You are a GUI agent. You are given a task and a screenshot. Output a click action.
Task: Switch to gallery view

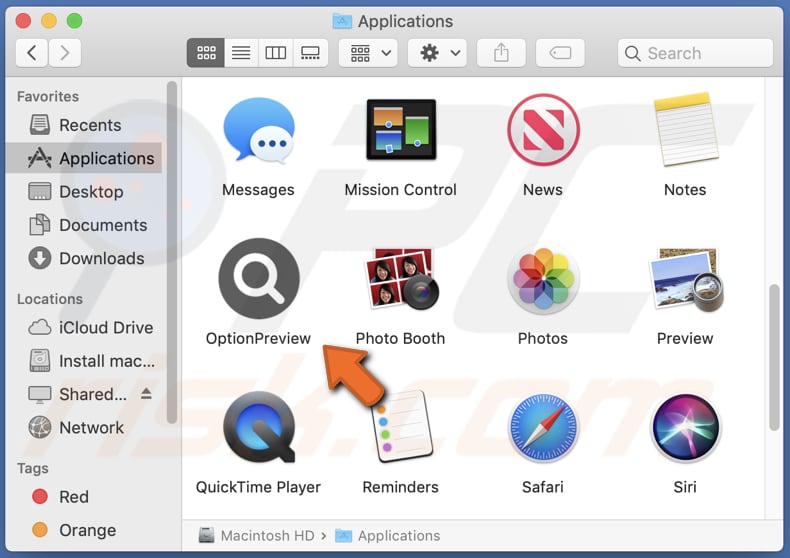click(310, 52)
